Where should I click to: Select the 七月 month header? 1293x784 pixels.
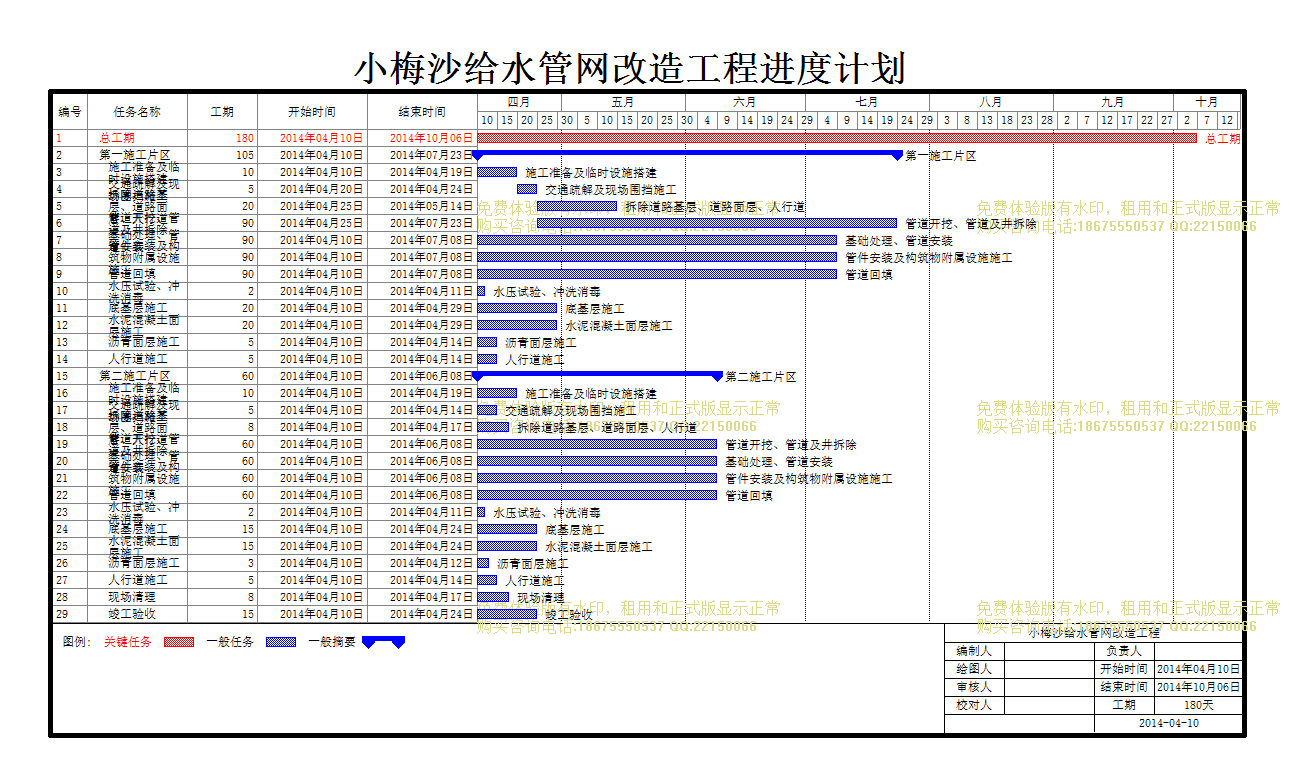[x=867, y=102]
